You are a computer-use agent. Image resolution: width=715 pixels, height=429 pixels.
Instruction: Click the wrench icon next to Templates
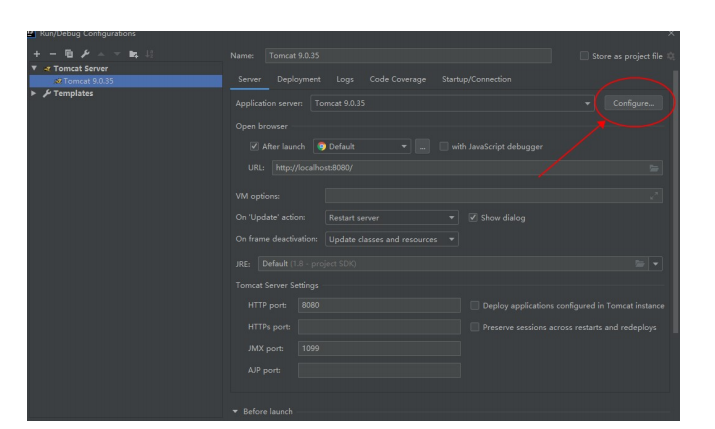pyautogui.click(x=47, y=93)
